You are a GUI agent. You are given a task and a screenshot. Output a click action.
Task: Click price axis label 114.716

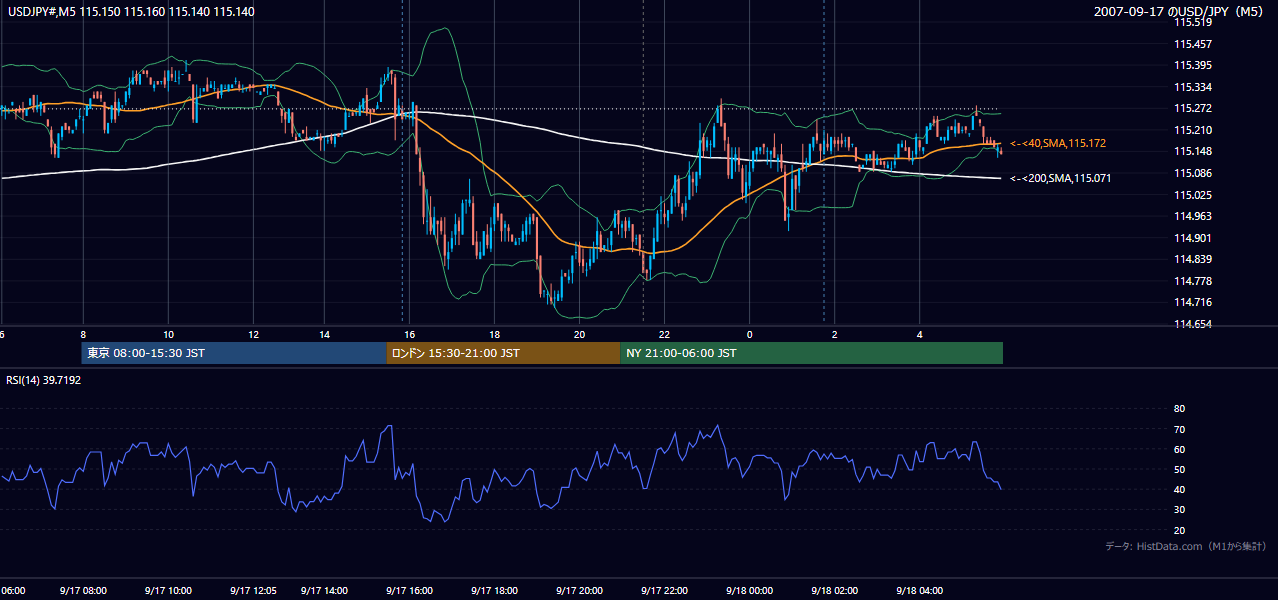point(1192,302)
